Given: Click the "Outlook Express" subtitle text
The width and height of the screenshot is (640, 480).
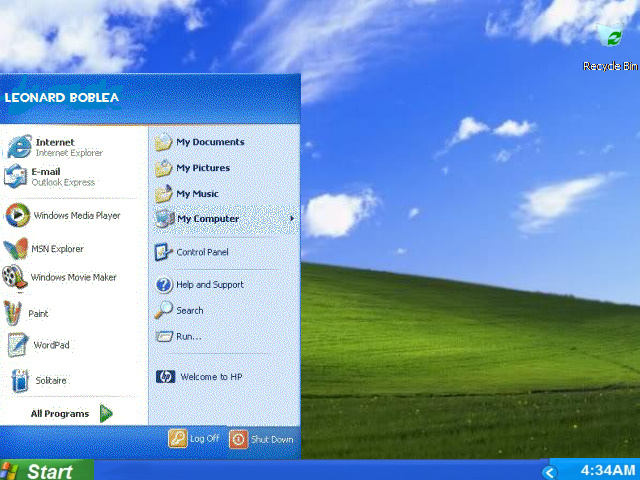Looking at the screenshot, I should pyautogui.click(x=63, y=182).
